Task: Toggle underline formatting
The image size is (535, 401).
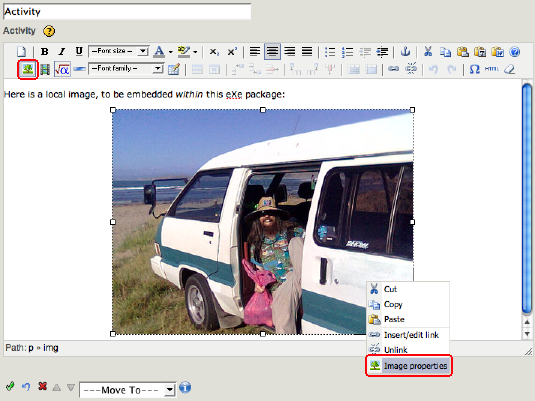Action: coord(79,52)
